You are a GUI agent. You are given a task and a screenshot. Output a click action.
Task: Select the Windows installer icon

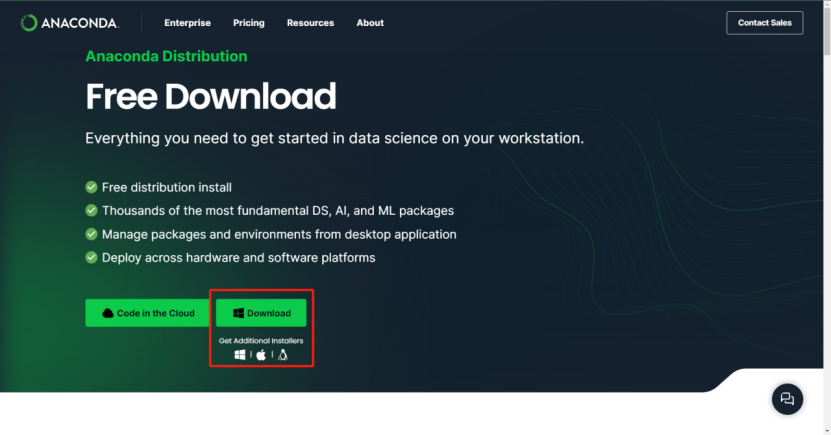point(240,354)
